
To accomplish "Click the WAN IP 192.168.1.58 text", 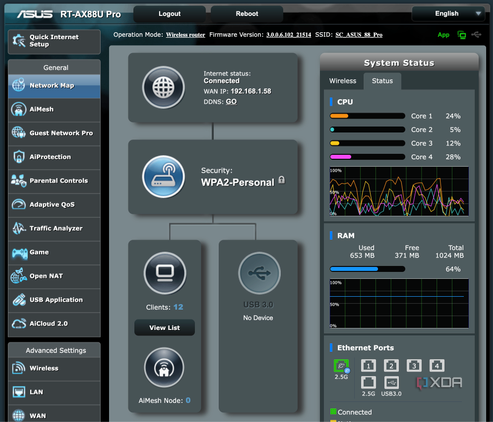I will [x=251, y=91].
